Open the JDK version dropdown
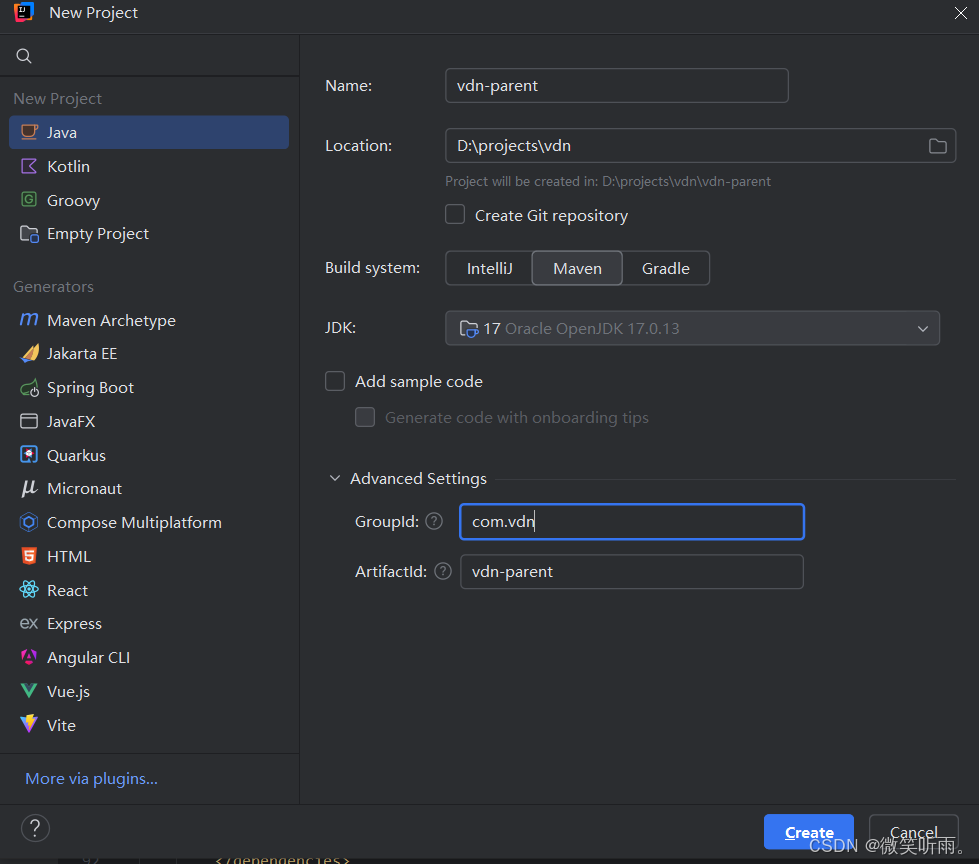 click(x=692, y=328)
